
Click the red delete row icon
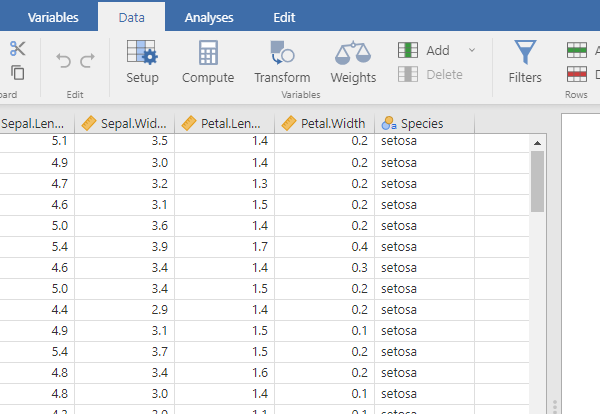(577, 74)
